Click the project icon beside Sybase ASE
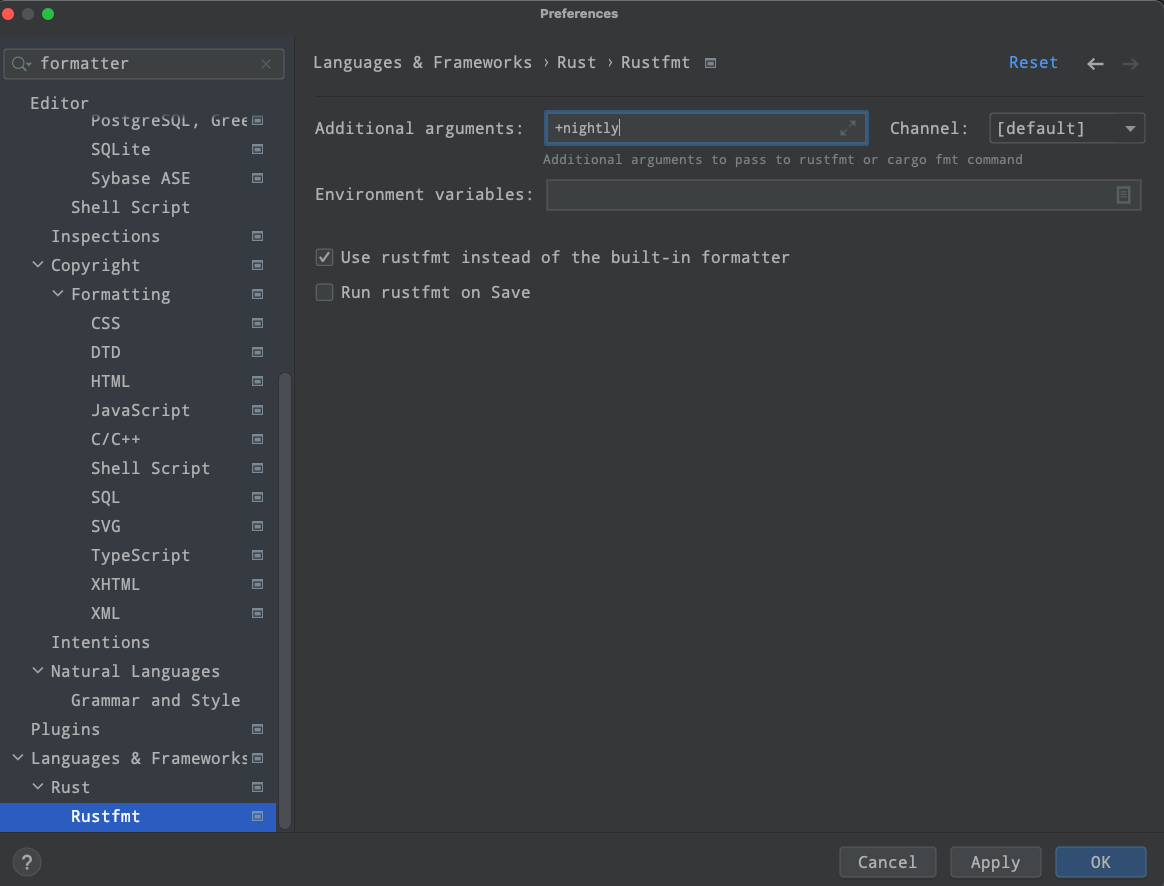Viewport: 1164px width, 886px height. pyautogui.click(x=258, y=178)
